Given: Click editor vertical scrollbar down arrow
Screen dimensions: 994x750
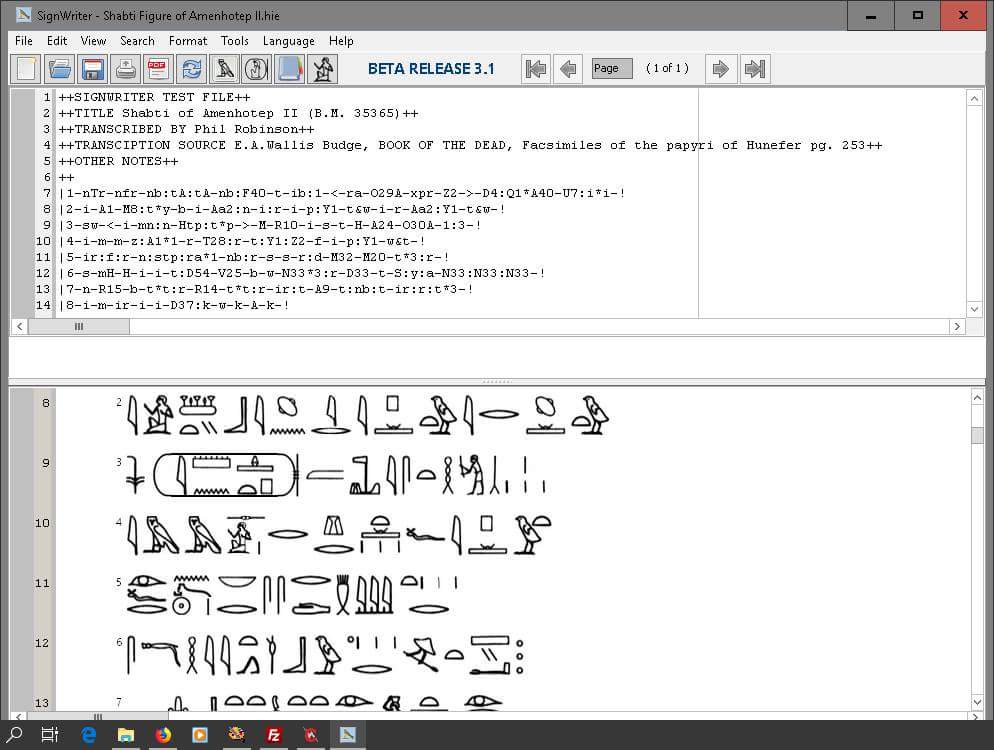Looking at the screenshot, I should 974,309.
